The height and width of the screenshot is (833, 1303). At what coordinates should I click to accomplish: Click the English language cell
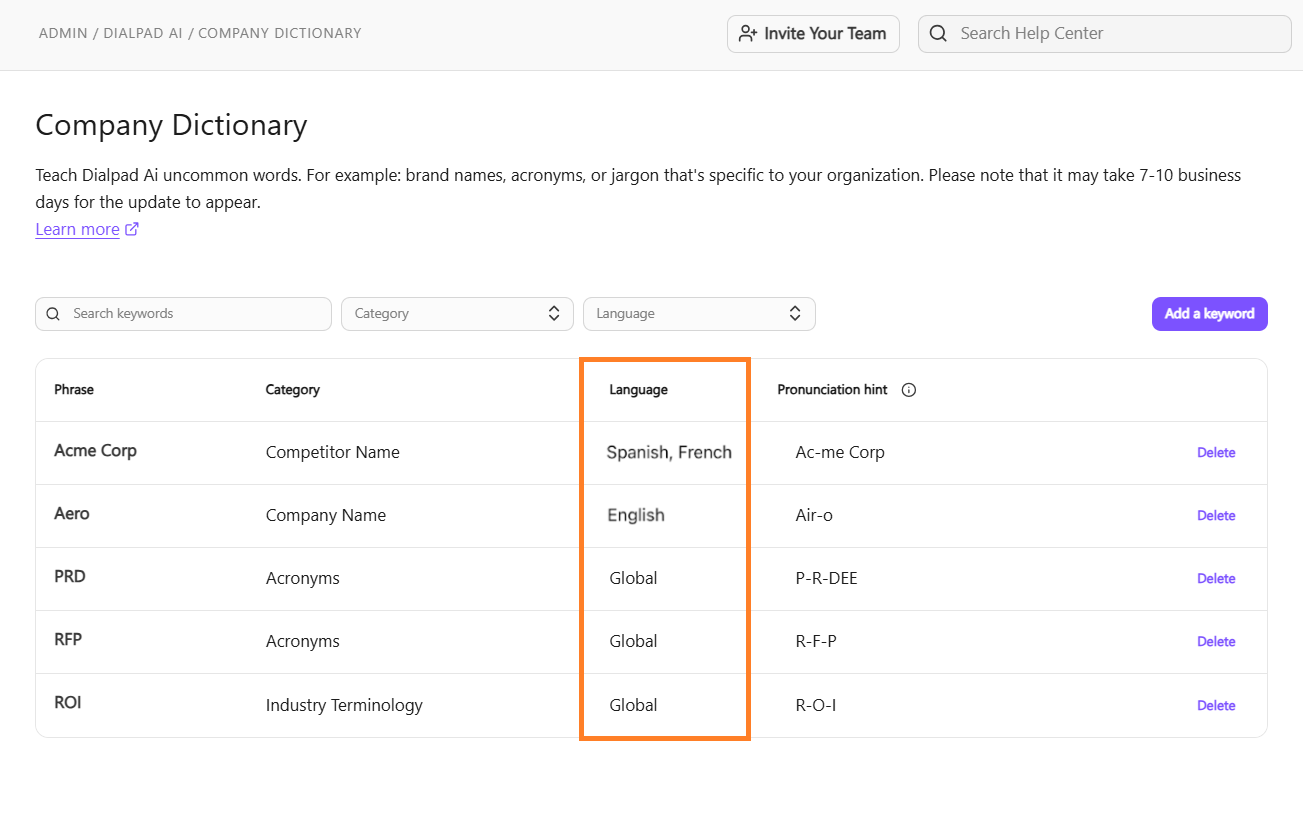coord(636,515)
